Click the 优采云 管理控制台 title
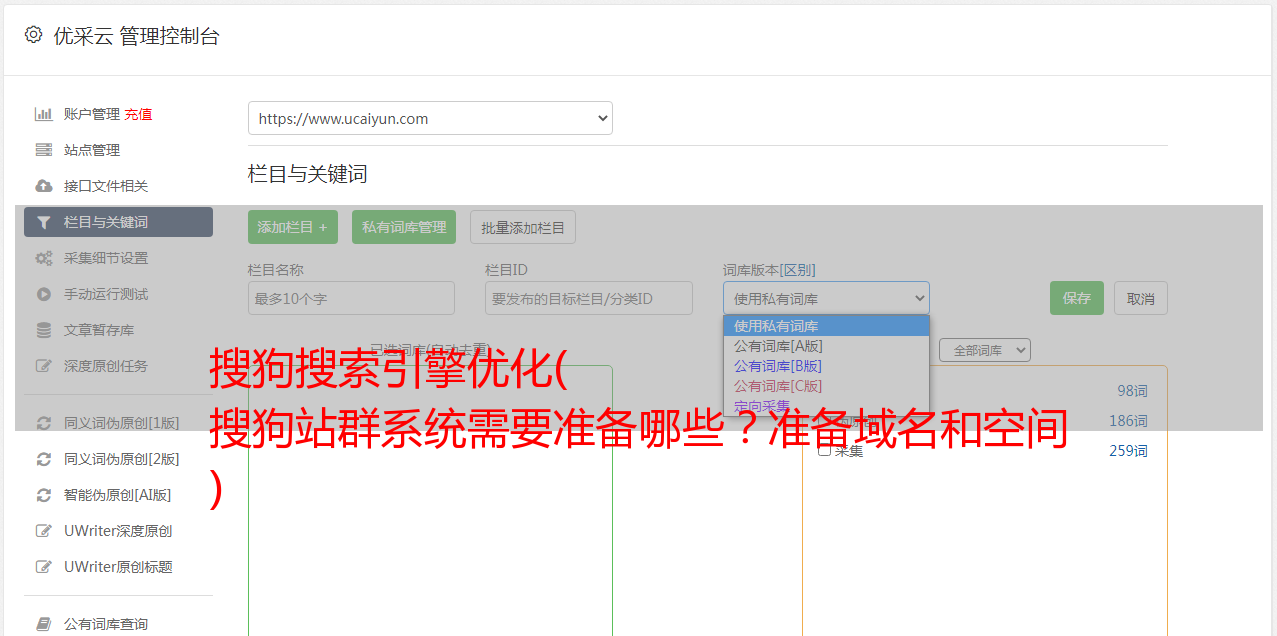The width and height of the screenshot is (1277, 636). point(136,36)
